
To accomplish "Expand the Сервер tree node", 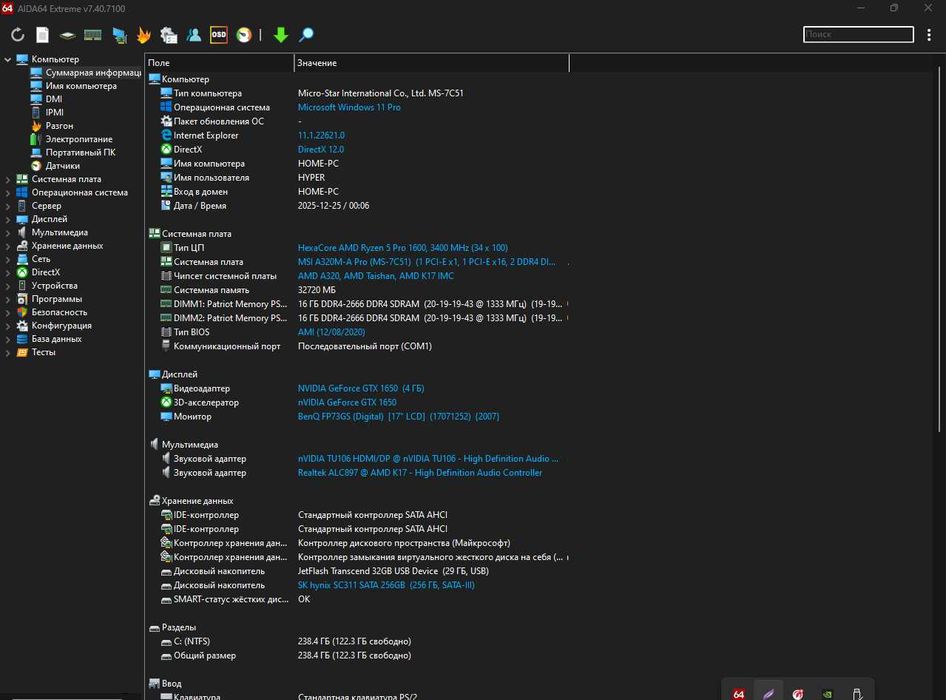I will pyautogui.click(x=7, y=206).
